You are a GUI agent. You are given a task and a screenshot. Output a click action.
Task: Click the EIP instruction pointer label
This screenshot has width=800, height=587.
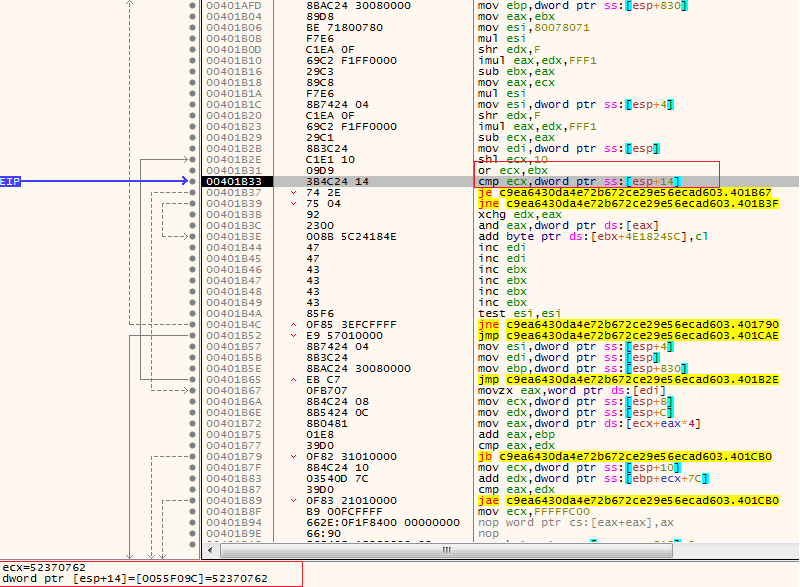[x=10, y=181]
